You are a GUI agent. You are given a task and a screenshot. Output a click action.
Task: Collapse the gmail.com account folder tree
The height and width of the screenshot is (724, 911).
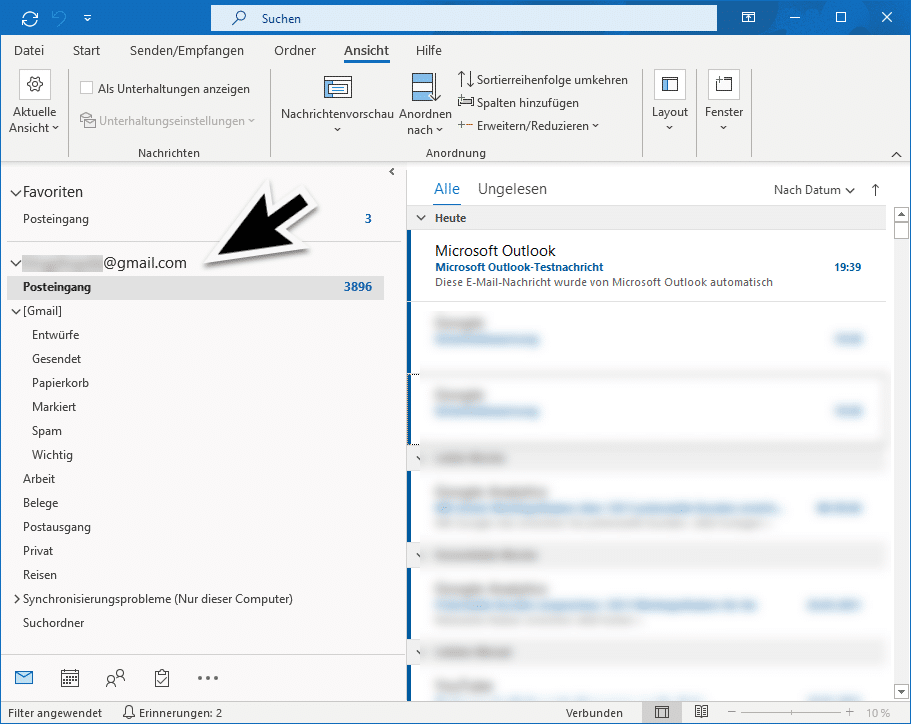[16, 263]
